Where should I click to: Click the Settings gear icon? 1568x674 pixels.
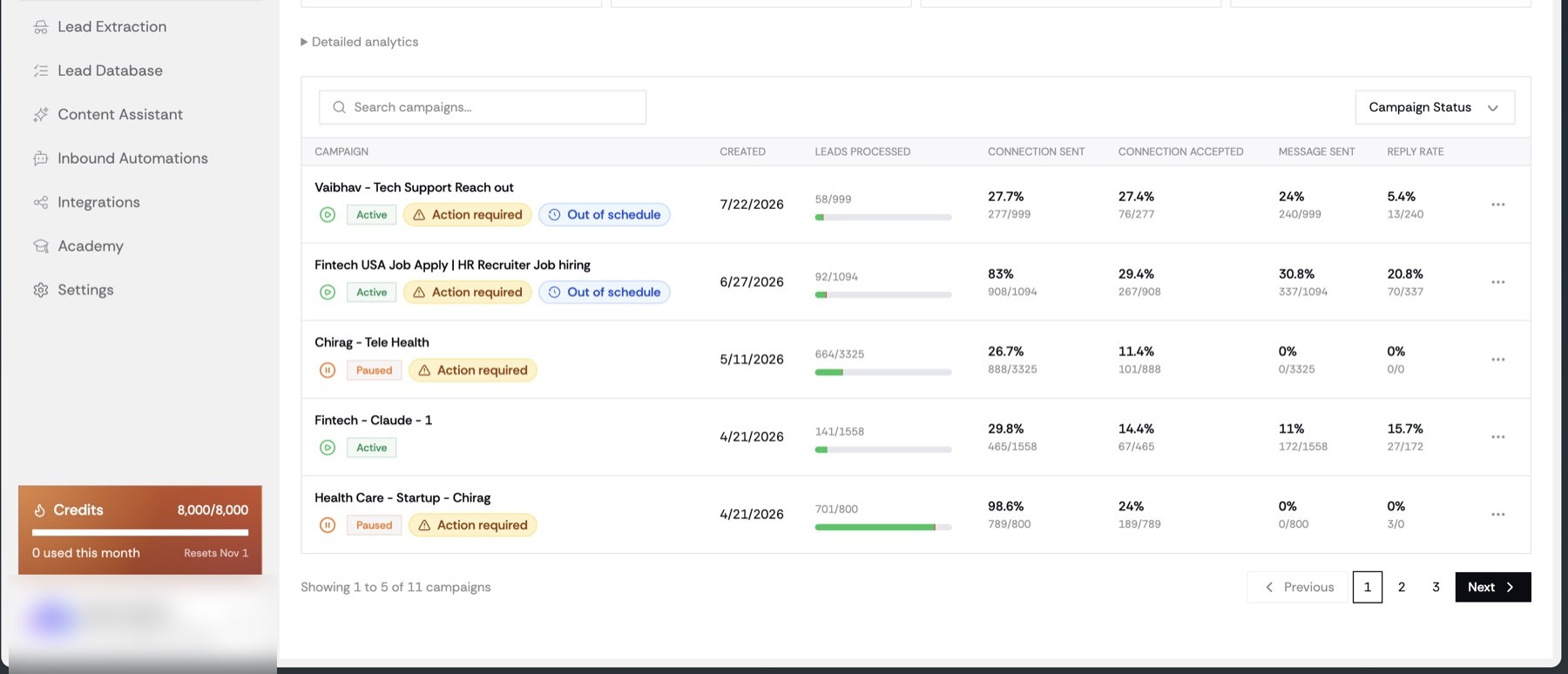pos(41,290)
